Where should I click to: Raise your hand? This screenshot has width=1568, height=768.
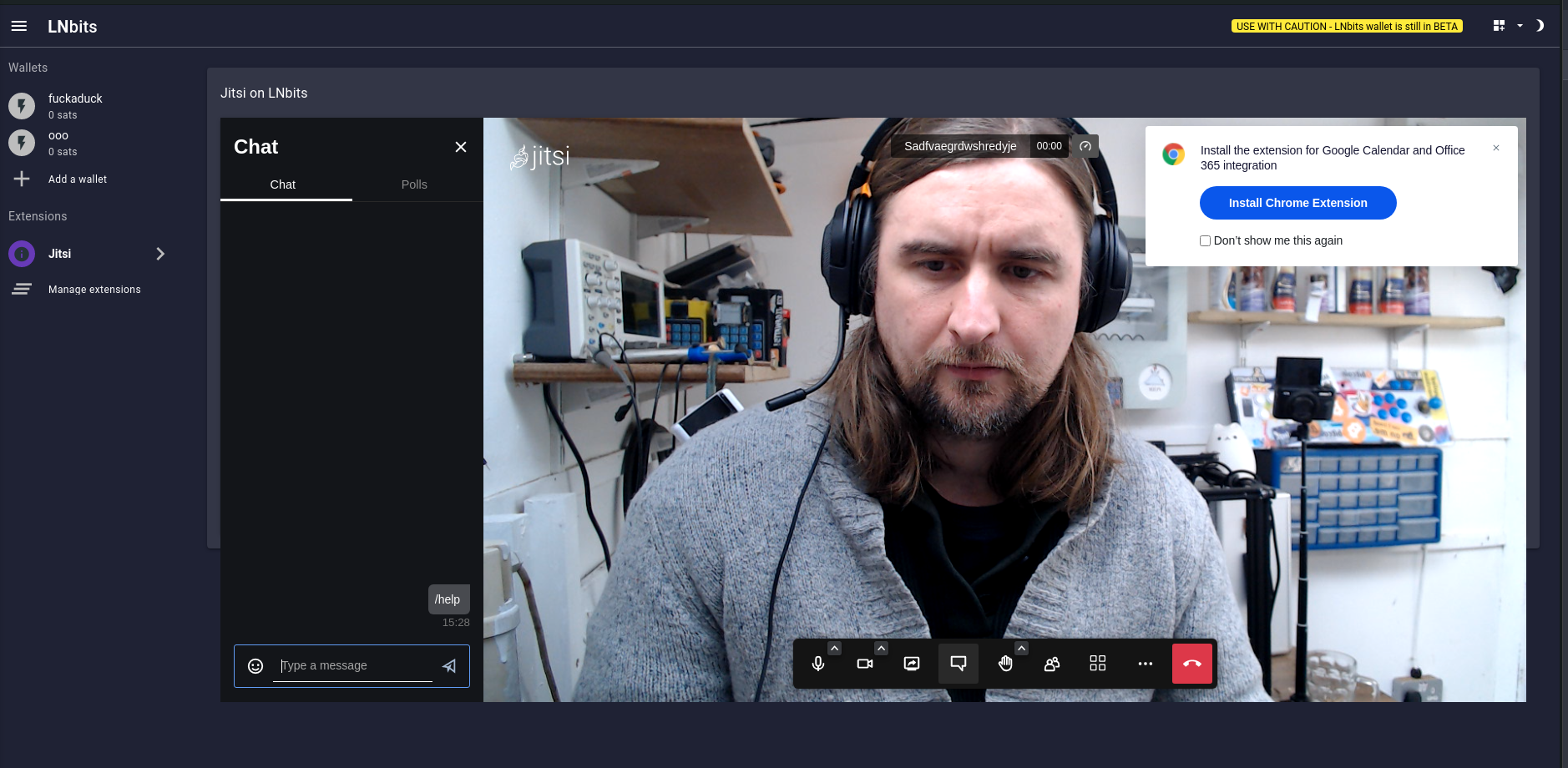tap(1005, 664)
